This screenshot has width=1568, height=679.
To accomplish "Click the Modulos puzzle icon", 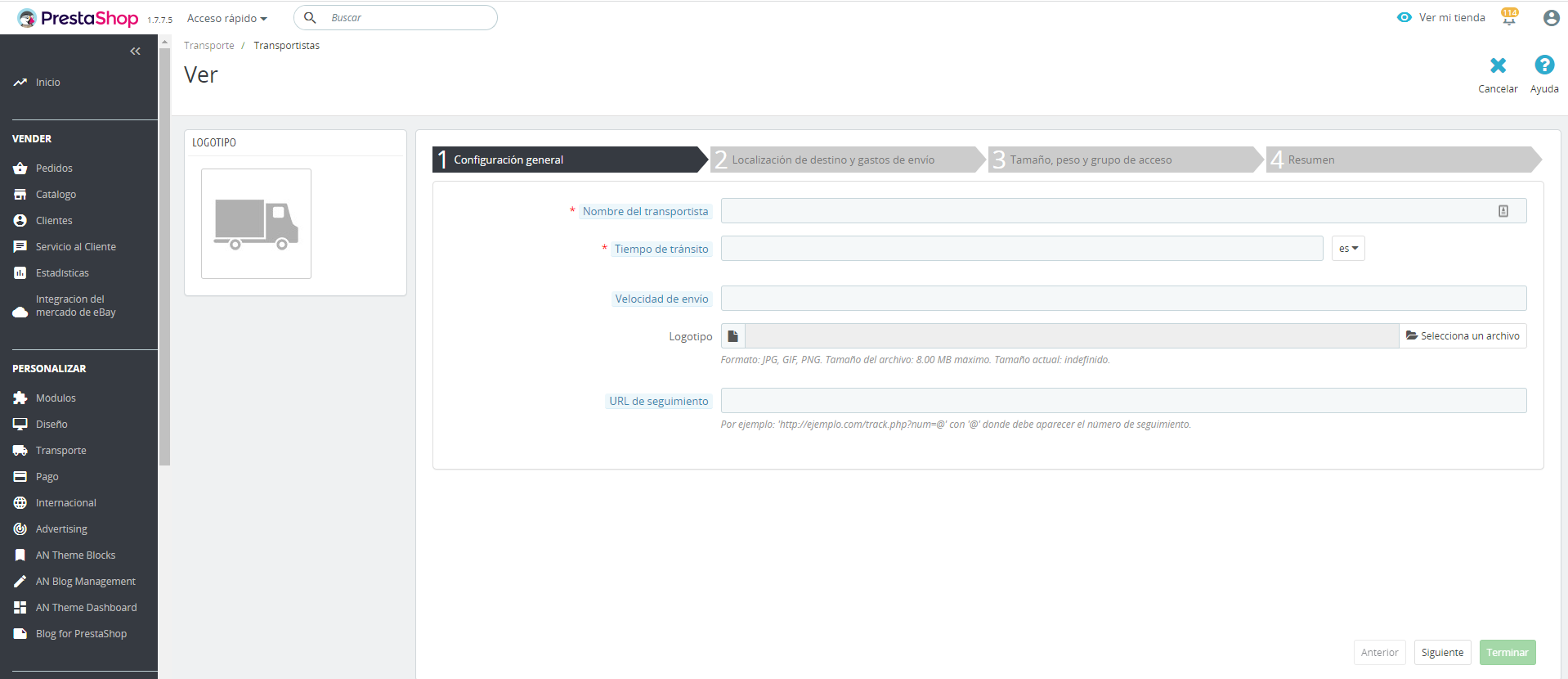I will [x=20, y=398].
